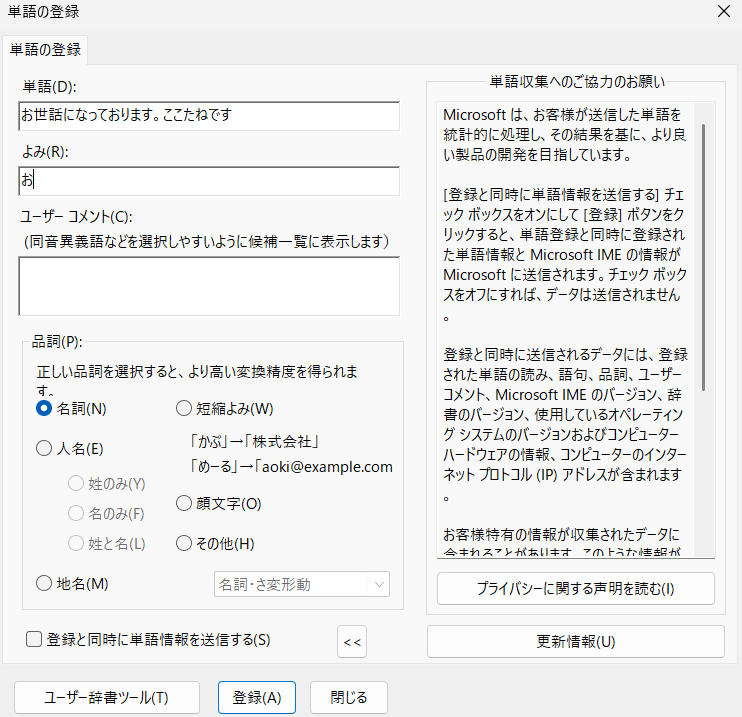The height and width of the screenshot is (717, 742).
Task: Open ユーザー辞書ツール(T)
Action: (x=107, y=697)
